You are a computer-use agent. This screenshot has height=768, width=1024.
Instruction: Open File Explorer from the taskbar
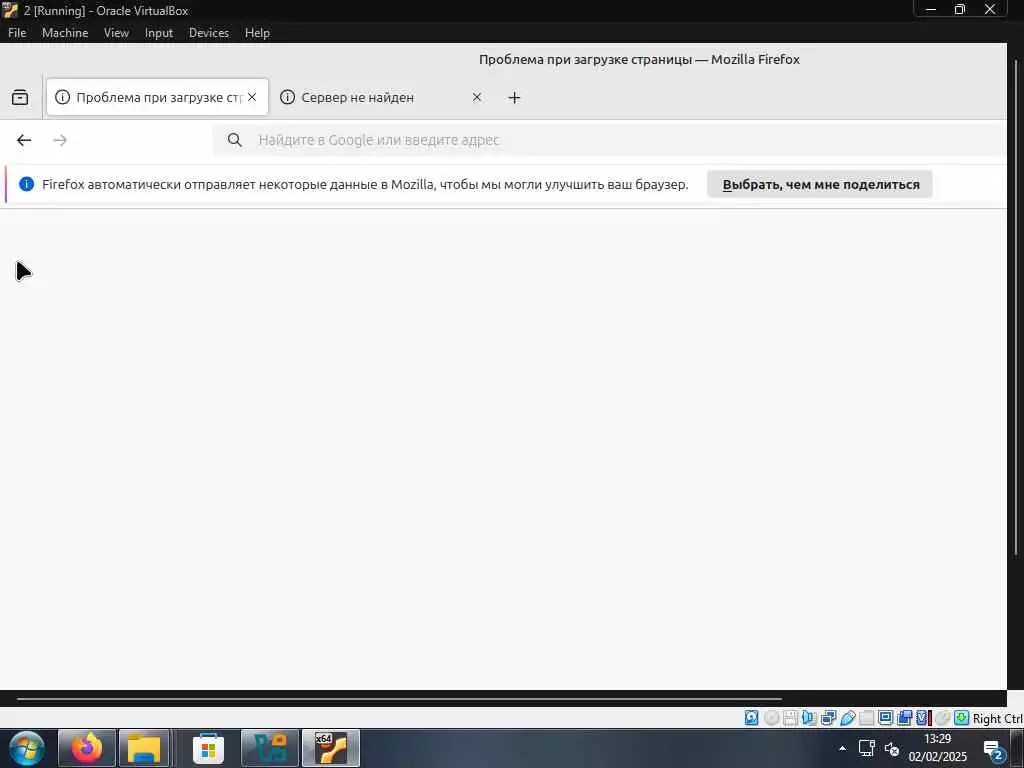coord(144,748)
